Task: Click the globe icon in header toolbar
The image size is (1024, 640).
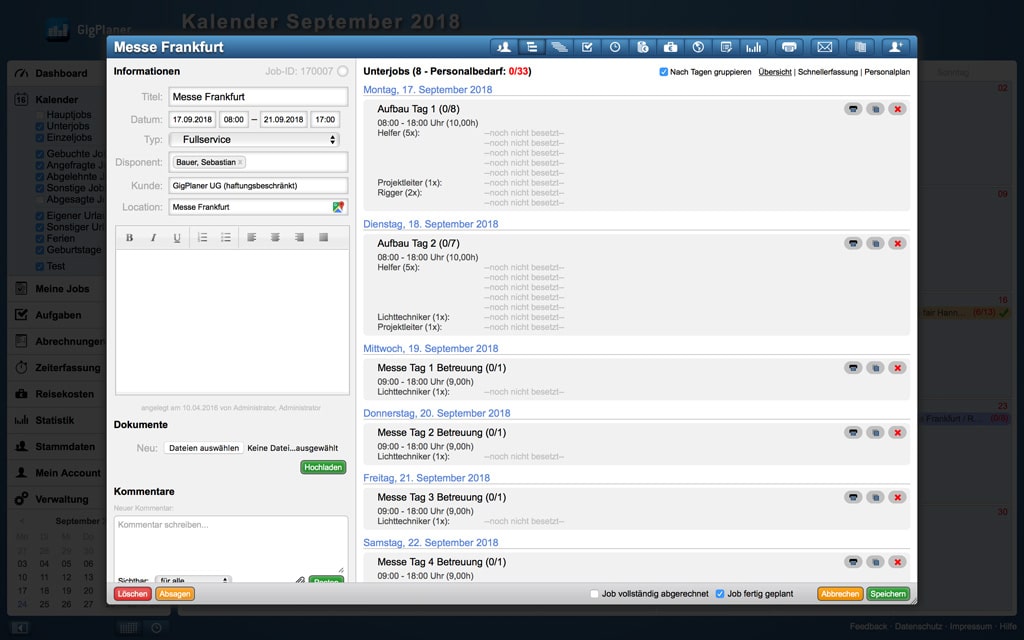Action: pyautogui.click(x=698, y=47)
